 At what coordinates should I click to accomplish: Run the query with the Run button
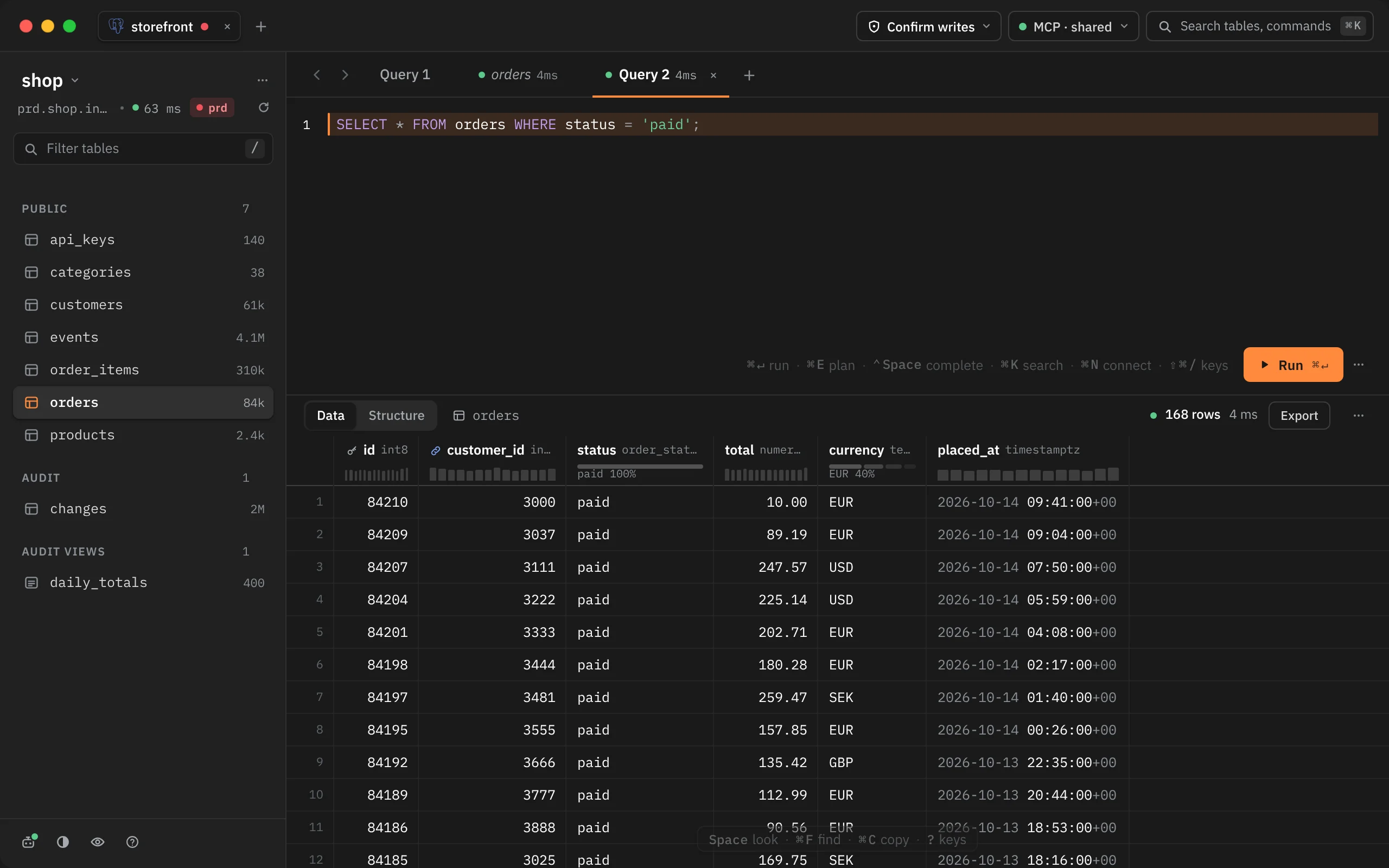[1292, 365]
